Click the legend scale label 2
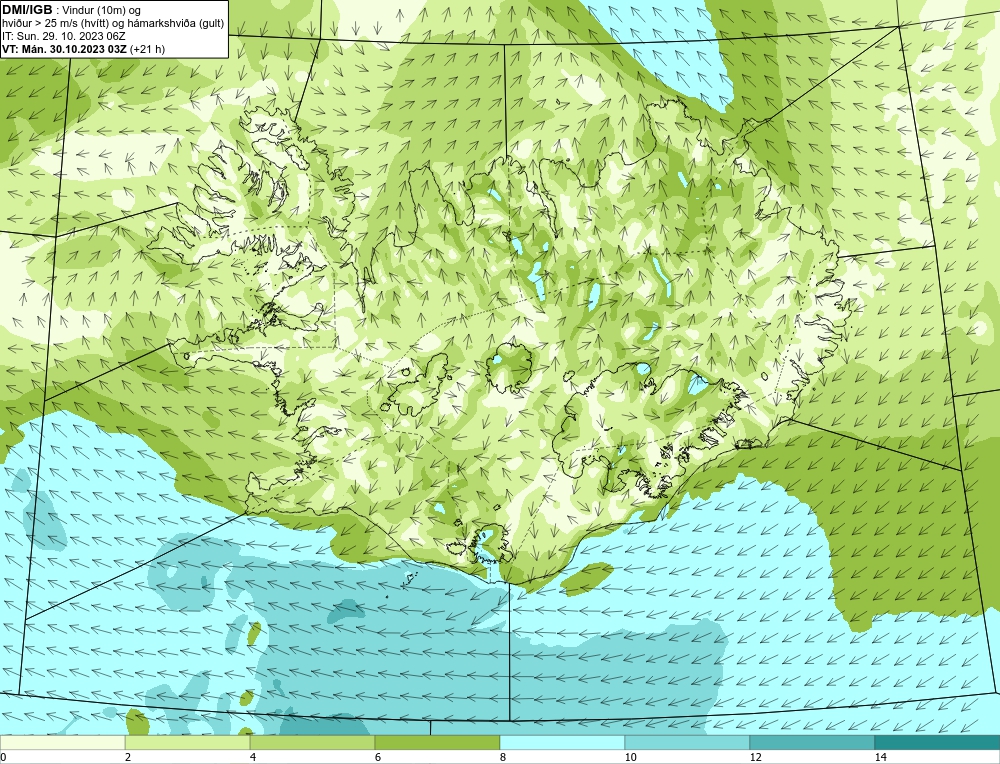This screenshot has height=764, width=1000. tap(128, 757)
